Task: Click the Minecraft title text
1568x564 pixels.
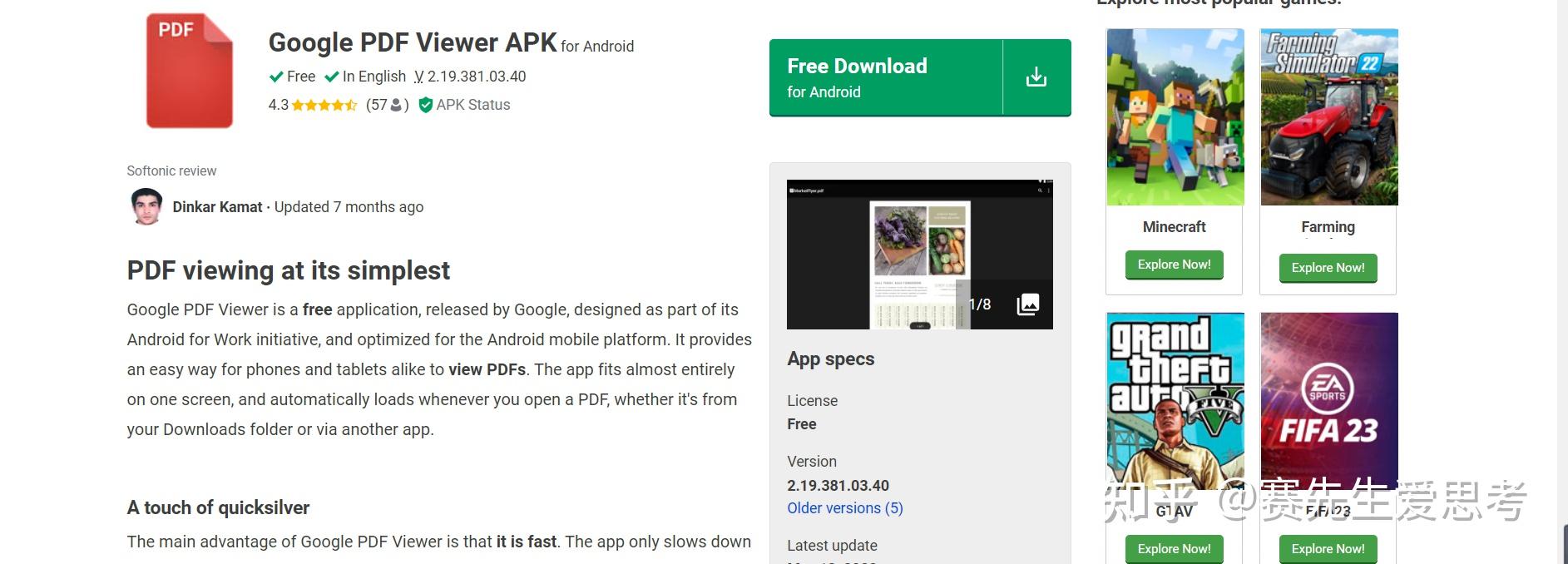Action: pos(1174,227)
